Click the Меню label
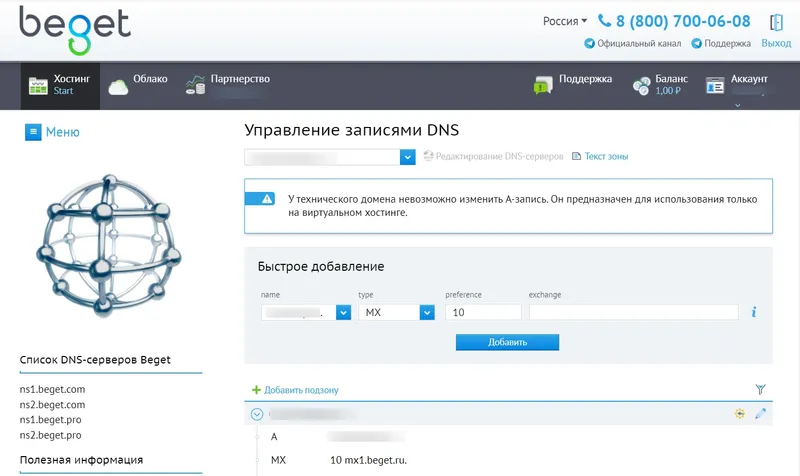This screenshot has height=476, width=800. coord(63,132)
